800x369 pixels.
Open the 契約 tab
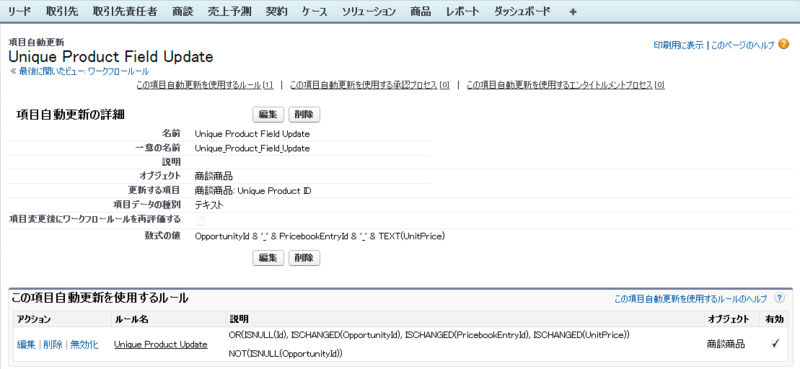(x=276, y=11)
